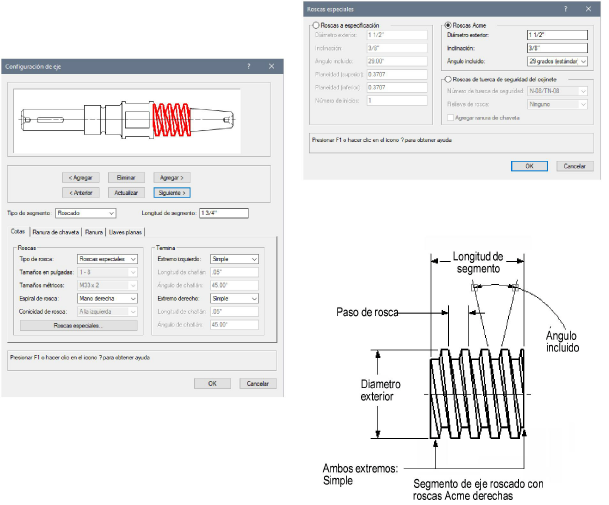
Task: Switch to the Ranura de chaveta tab
Action: pos(56,232)
